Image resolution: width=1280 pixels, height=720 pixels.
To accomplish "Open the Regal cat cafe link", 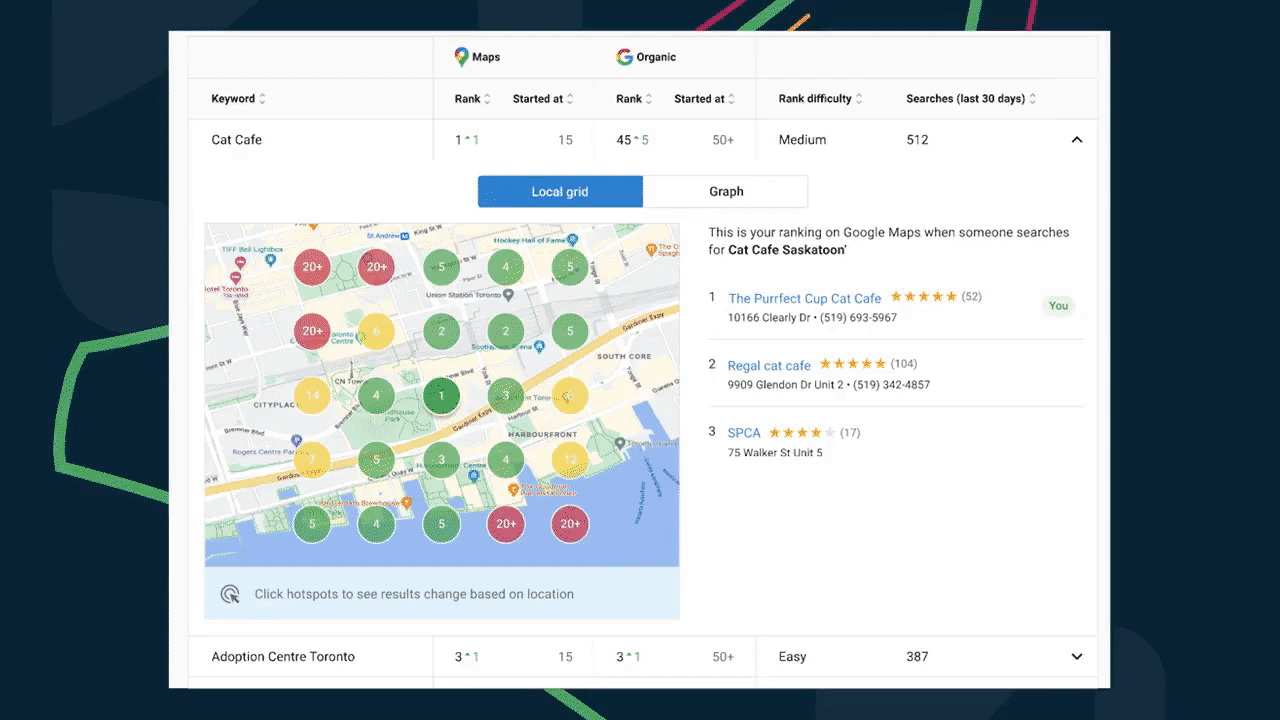I will click(769, 365).
